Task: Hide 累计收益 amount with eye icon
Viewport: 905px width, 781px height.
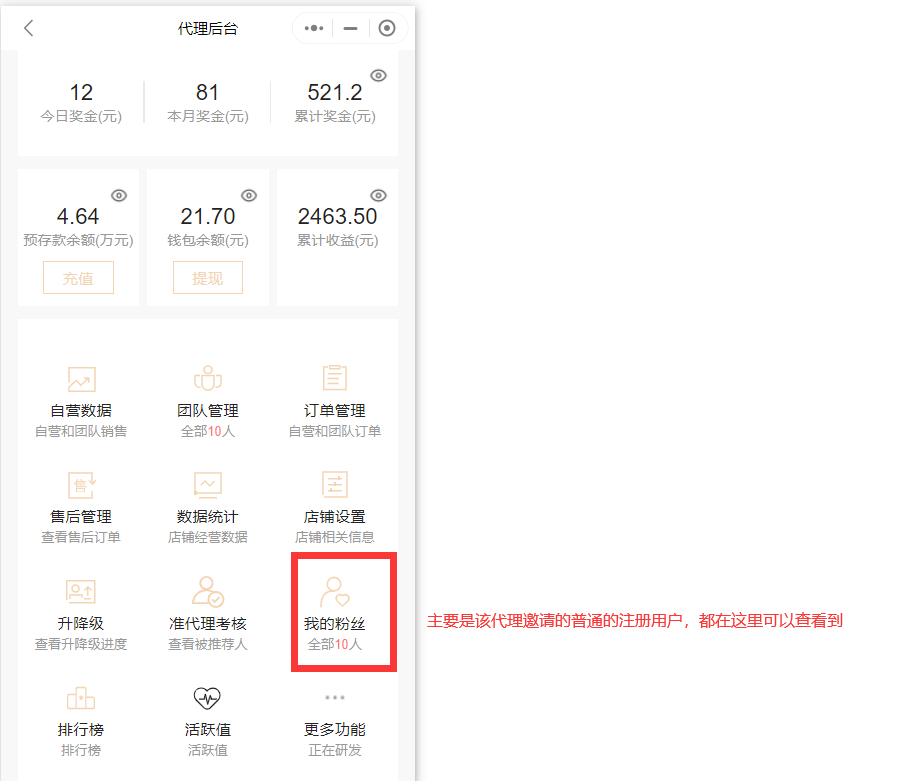Action: 378,195
